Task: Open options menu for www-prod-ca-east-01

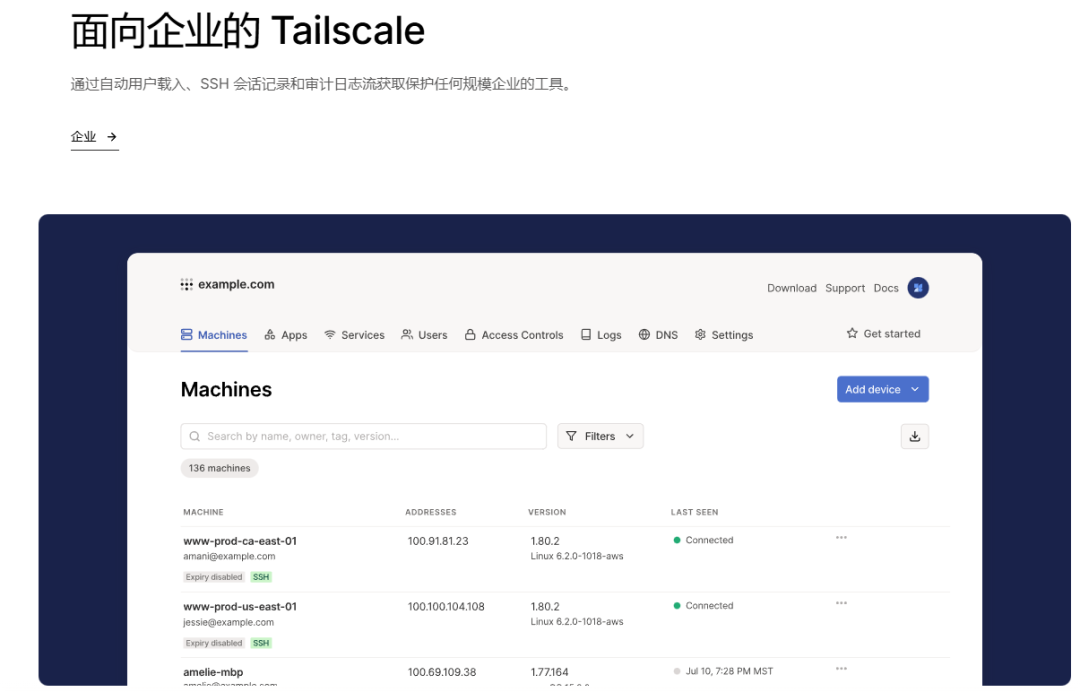Action: 841,538
